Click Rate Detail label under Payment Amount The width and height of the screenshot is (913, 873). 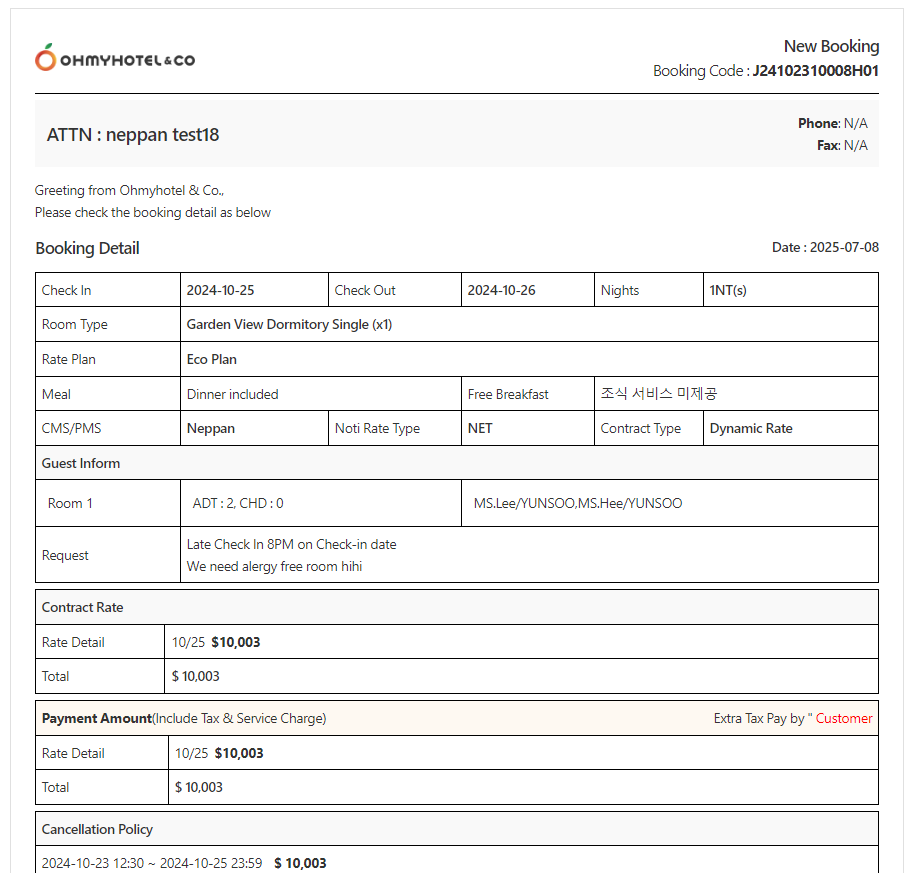pos(73,754)
